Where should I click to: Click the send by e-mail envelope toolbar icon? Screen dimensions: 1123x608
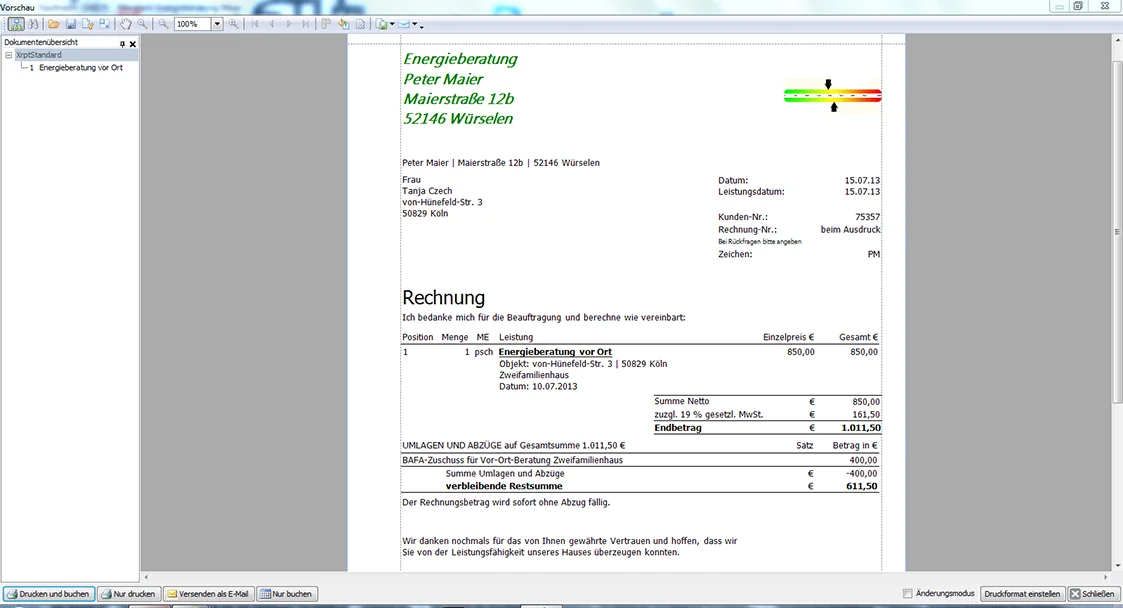[x=404, y=24]
